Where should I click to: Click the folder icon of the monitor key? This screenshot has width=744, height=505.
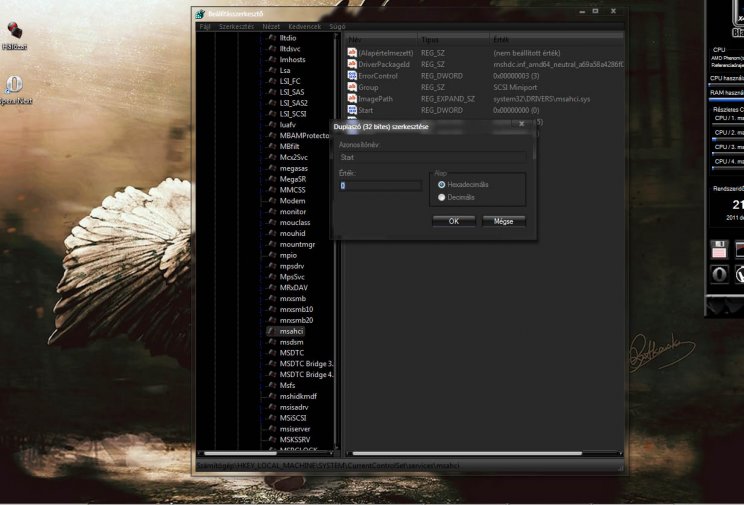click(x=272, y=212)
